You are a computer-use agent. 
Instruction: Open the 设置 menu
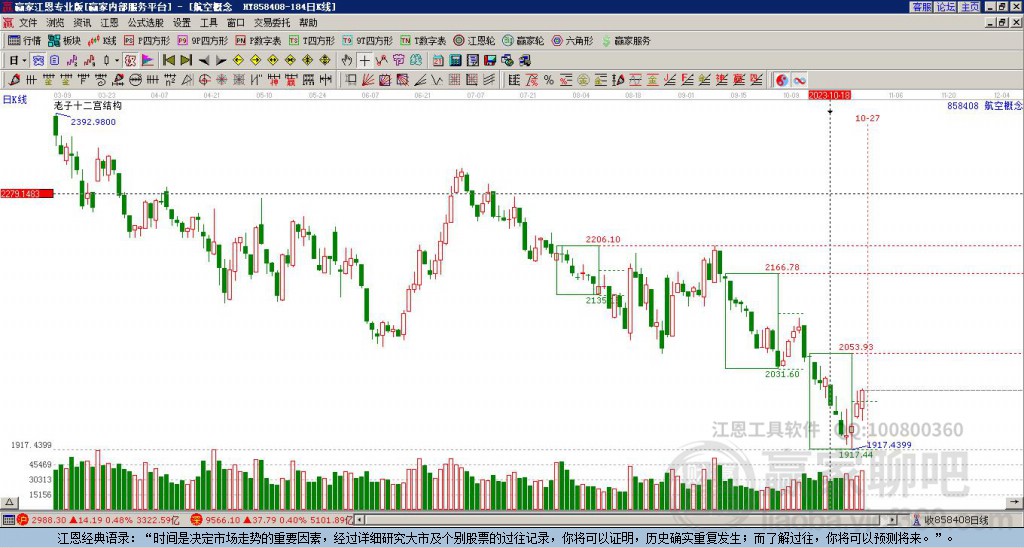(182, 23)
